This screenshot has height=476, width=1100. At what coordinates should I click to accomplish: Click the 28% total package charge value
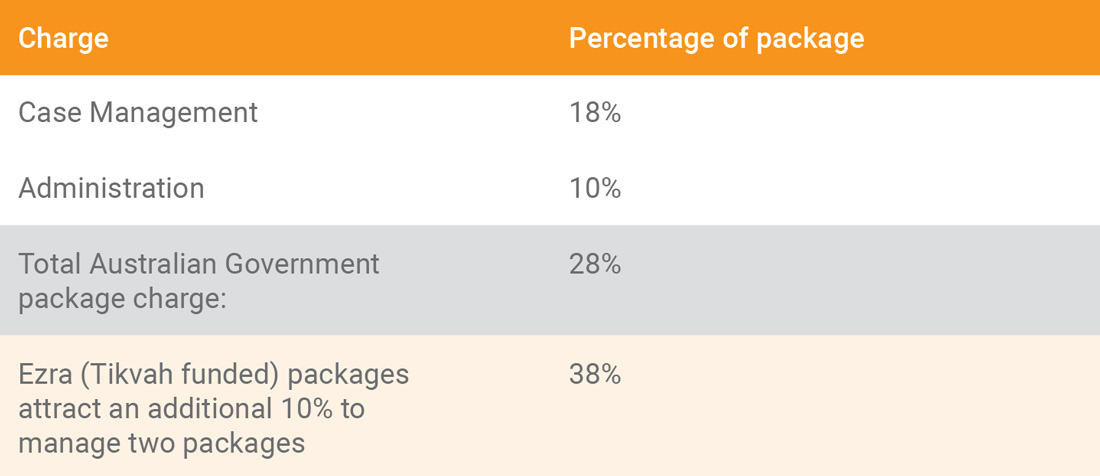[595, 264]
